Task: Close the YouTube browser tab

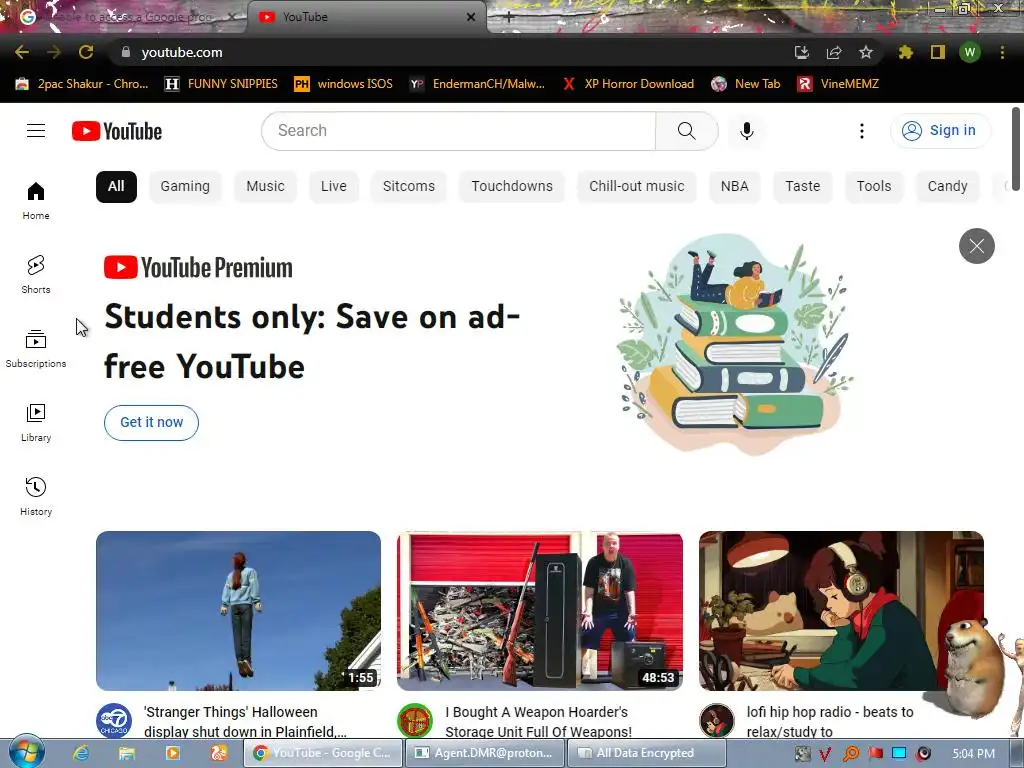Action: pyautogui.click(x=471, y=18)
